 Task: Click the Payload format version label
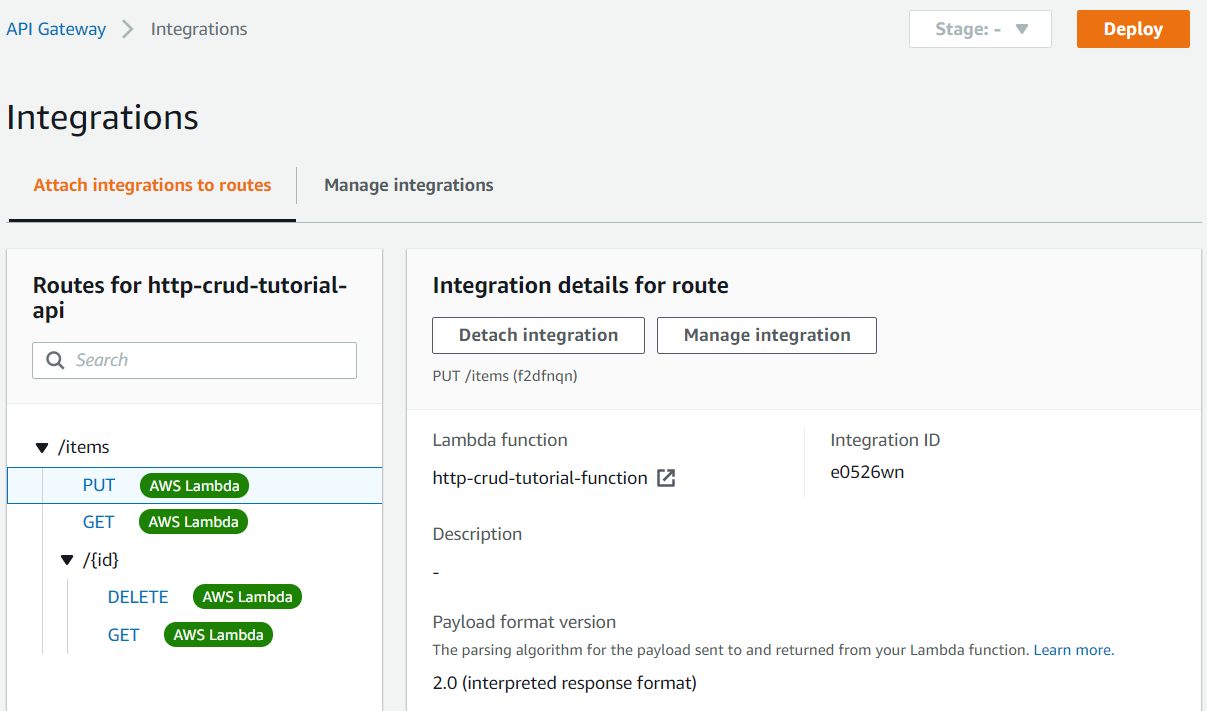(524, 622)
